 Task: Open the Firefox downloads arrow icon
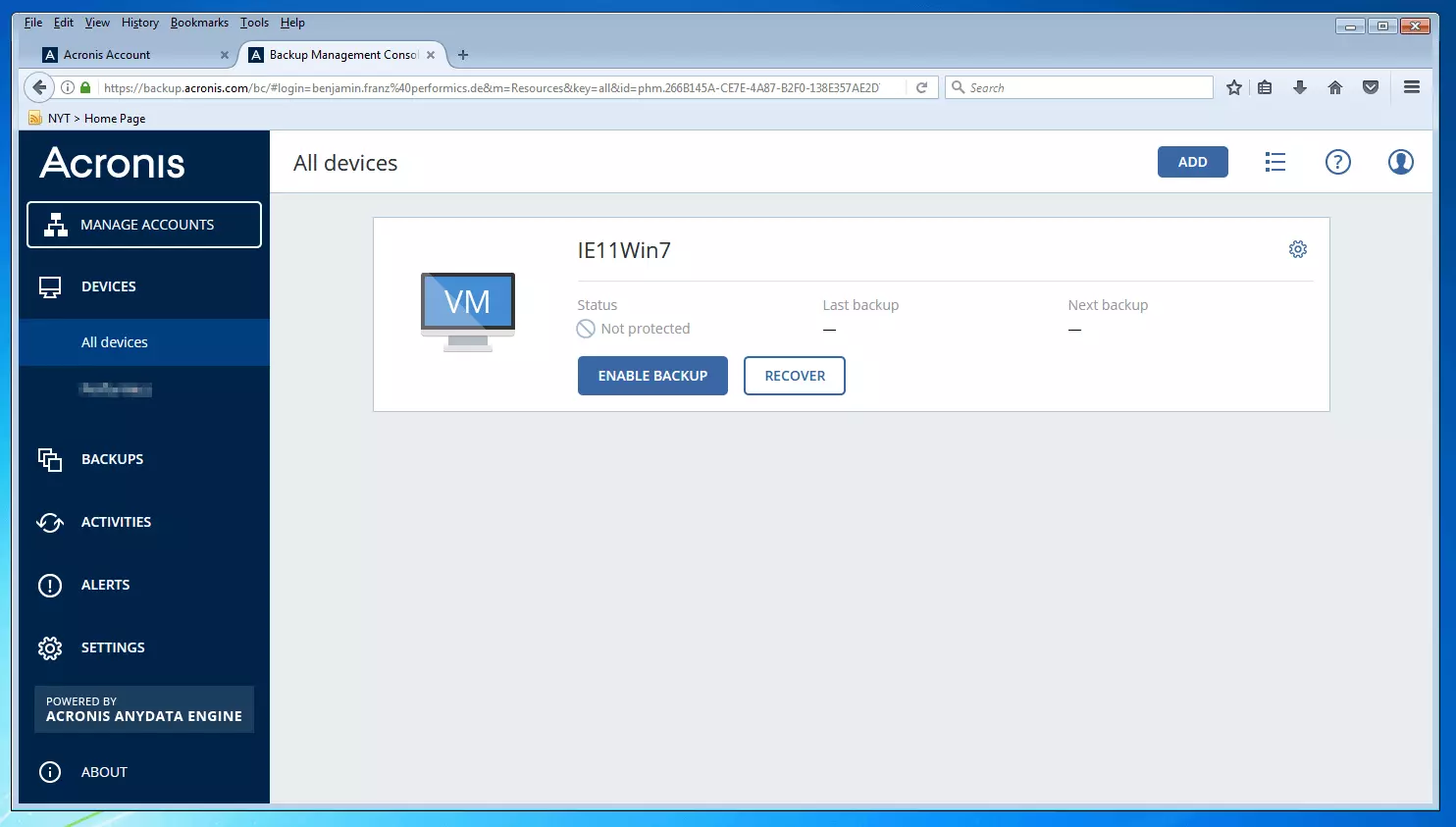click(x=1300, y=87)
